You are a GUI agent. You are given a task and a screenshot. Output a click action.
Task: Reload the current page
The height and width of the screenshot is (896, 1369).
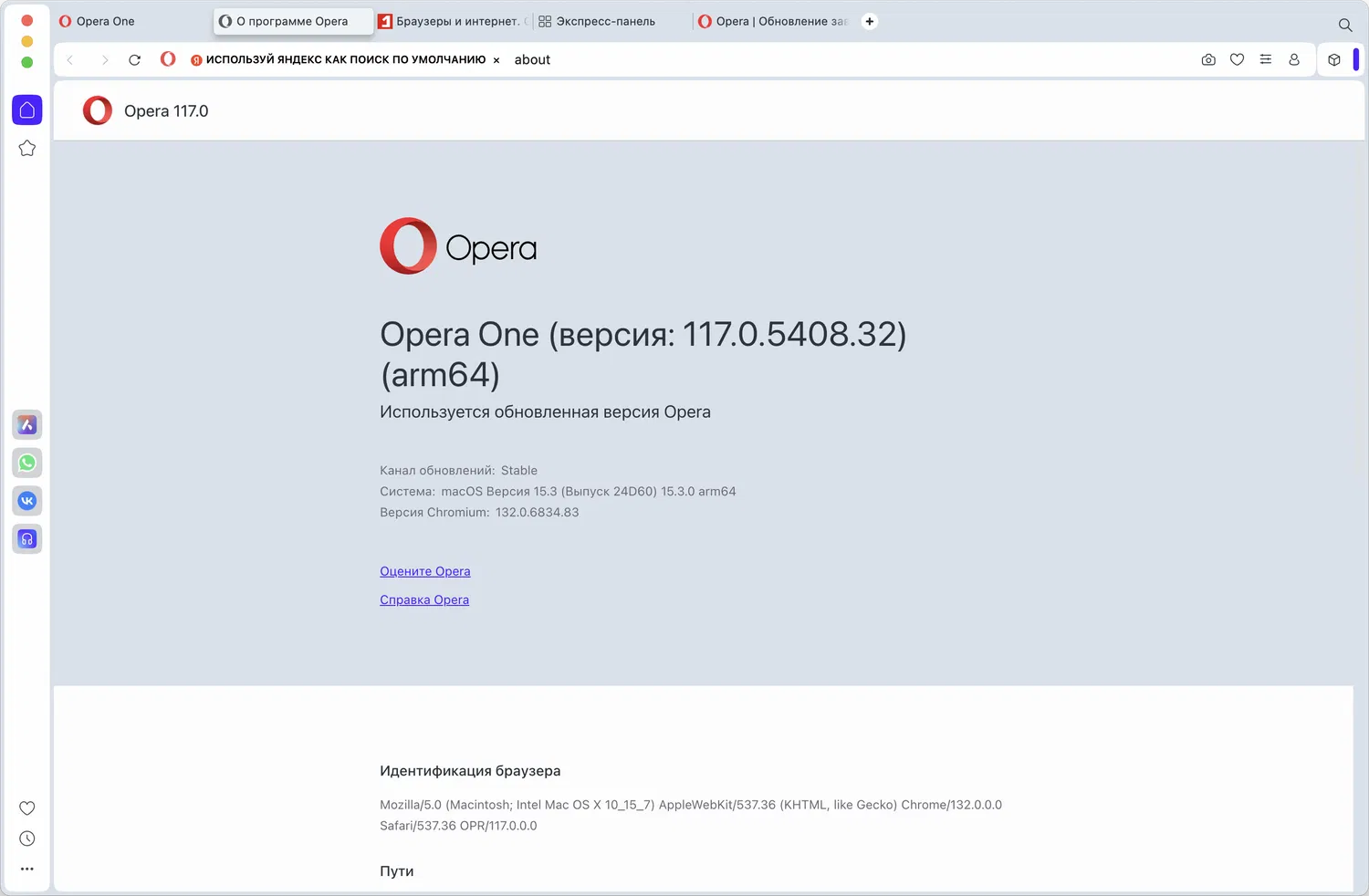click(x=134, y=60)
